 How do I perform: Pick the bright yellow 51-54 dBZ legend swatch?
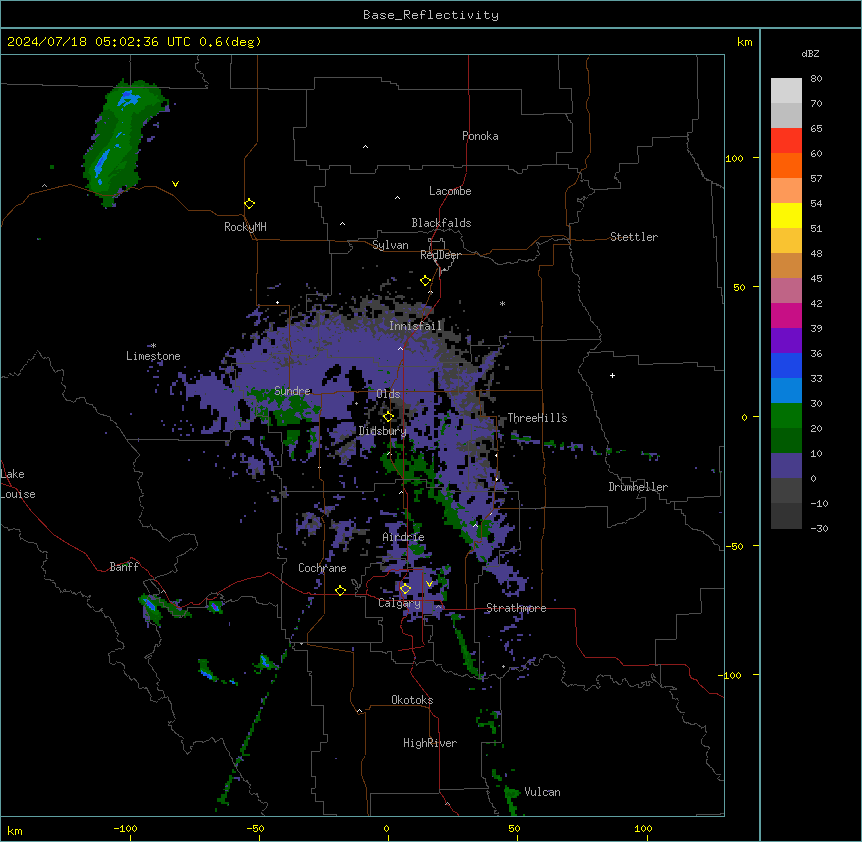pos(786,216)
